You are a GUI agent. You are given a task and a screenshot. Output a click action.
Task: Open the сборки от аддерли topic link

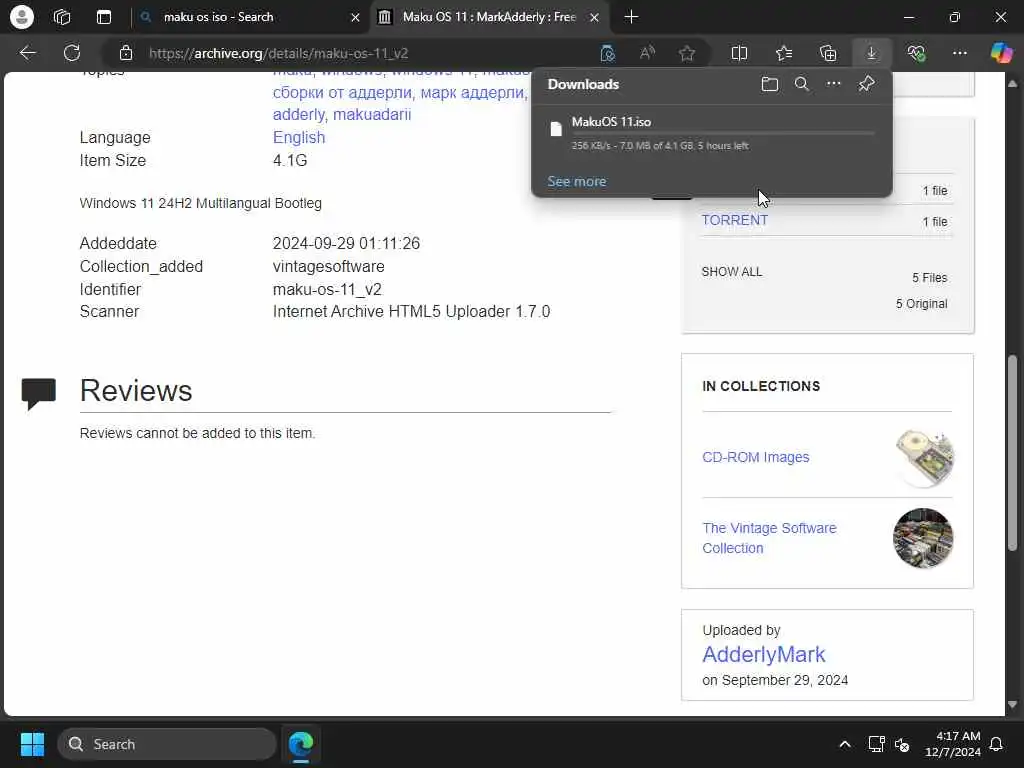pos(341,92)
